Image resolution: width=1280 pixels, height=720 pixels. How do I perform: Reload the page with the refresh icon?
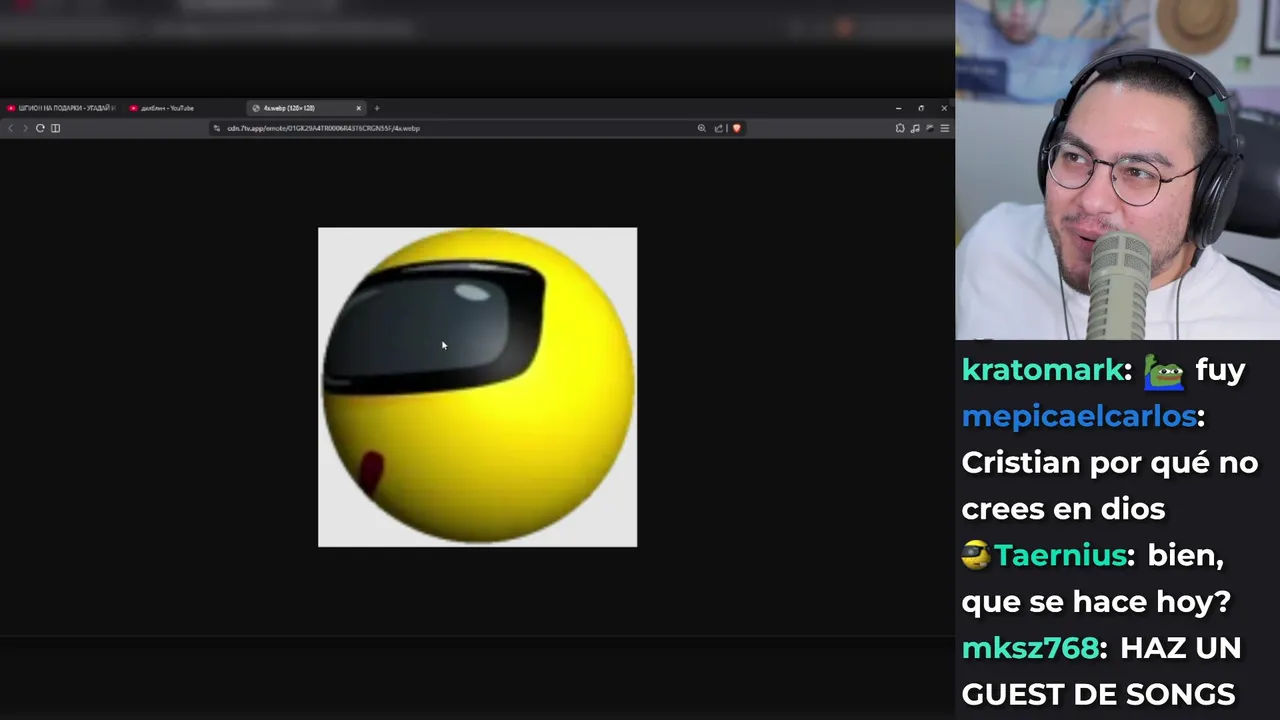(40, 128)
